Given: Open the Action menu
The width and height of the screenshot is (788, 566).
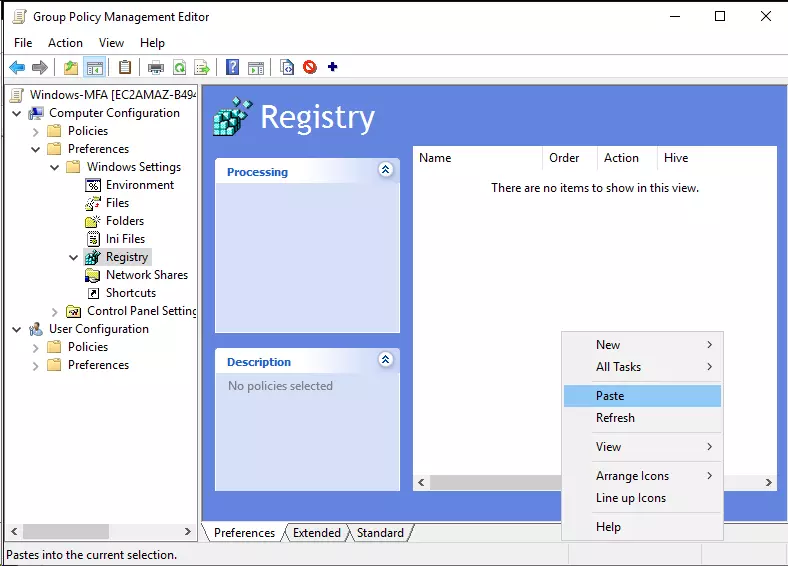Looking at the screenshot, I should (65, 43).
